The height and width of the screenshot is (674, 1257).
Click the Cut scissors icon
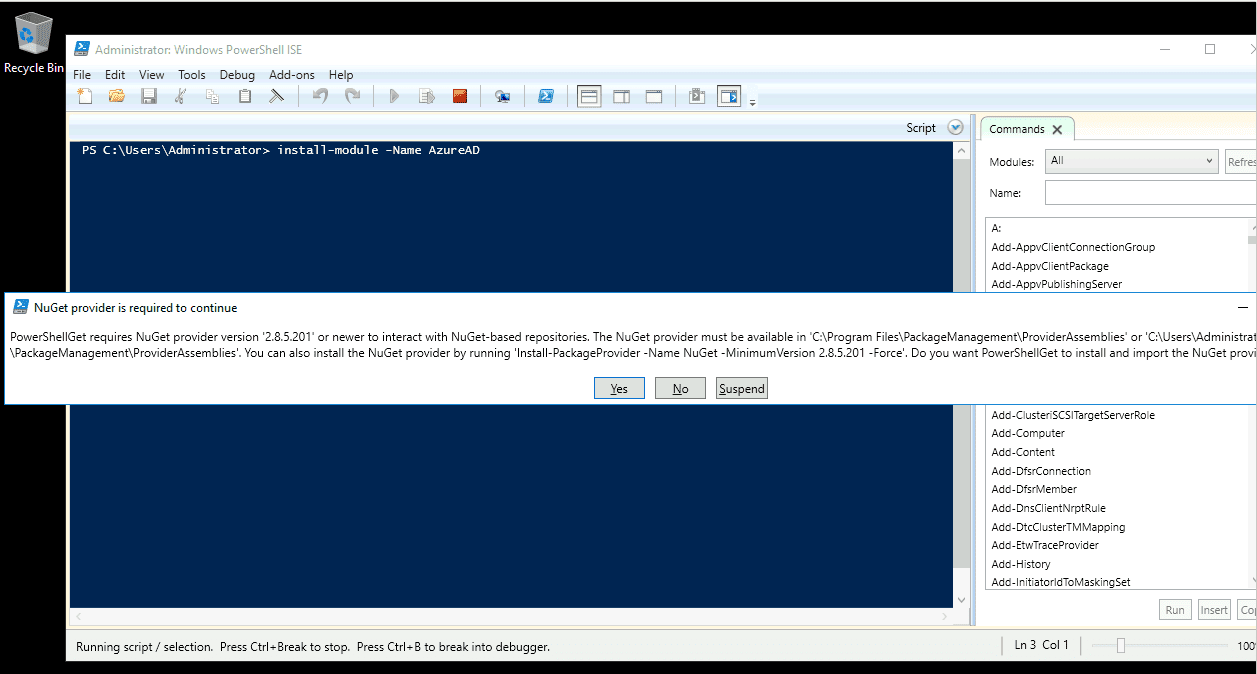[181, 96]
